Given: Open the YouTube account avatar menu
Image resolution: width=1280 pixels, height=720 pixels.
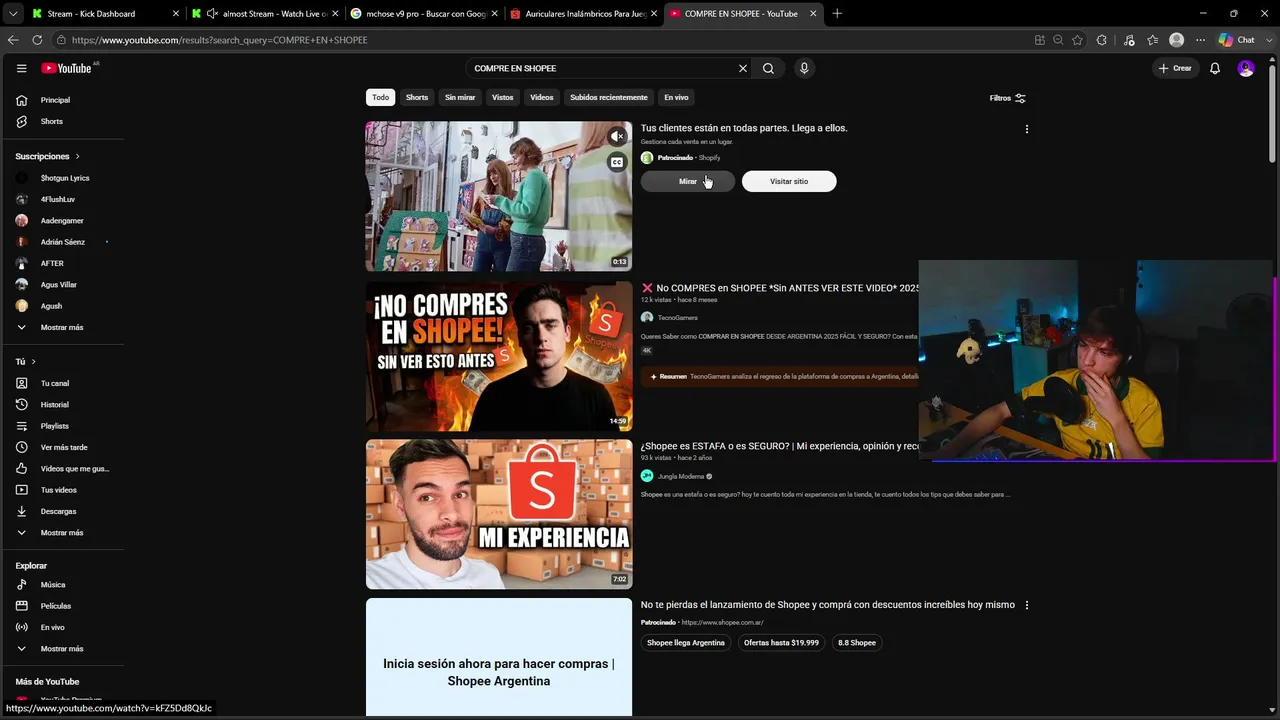Looking at the screenshot, I should 1246,68.
